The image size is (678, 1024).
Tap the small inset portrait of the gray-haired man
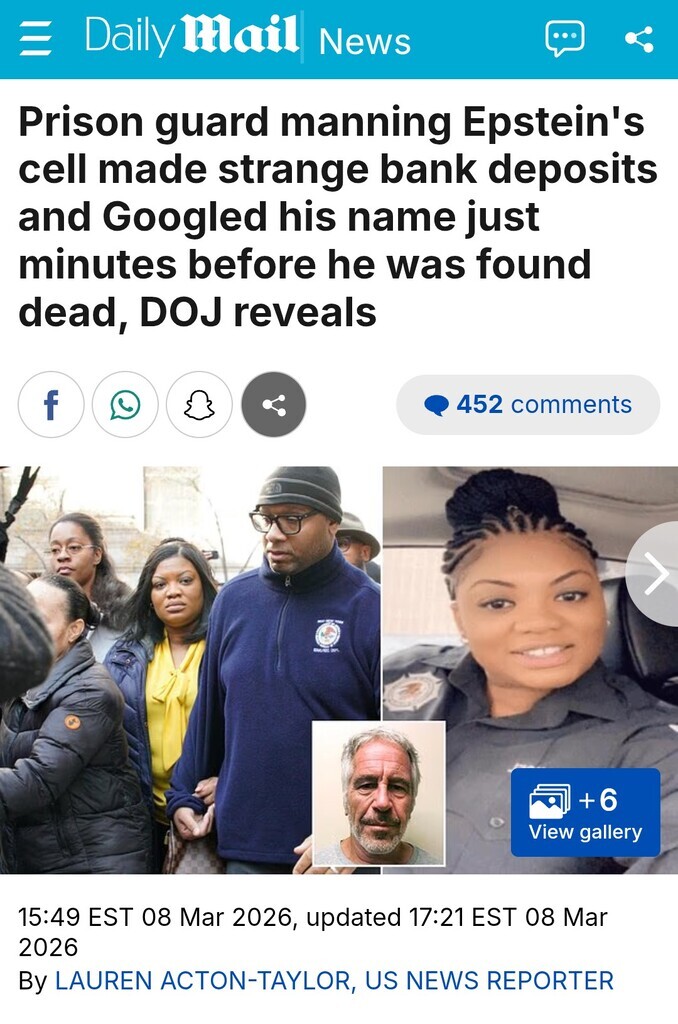(x=379, y=793)
